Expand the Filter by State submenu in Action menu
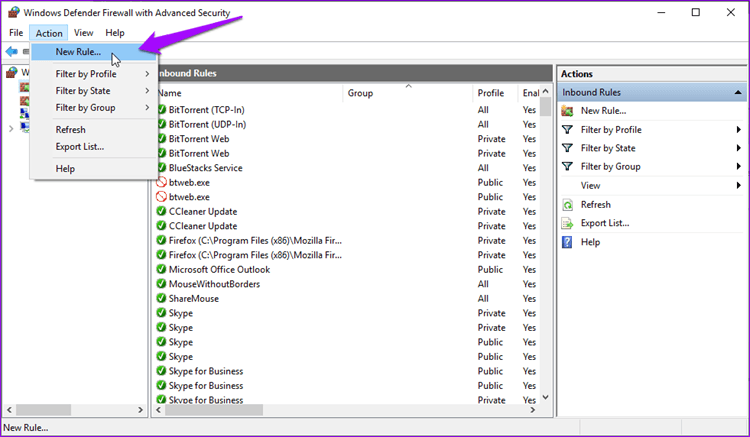Screen dimensions: 750x437 pos(147,91)
